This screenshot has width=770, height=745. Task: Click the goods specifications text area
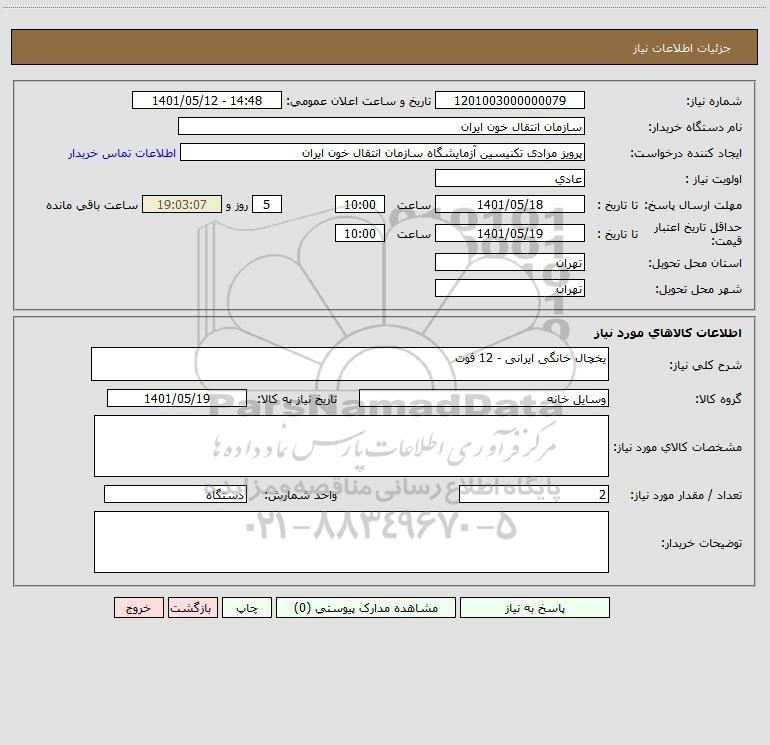[351, 446]
